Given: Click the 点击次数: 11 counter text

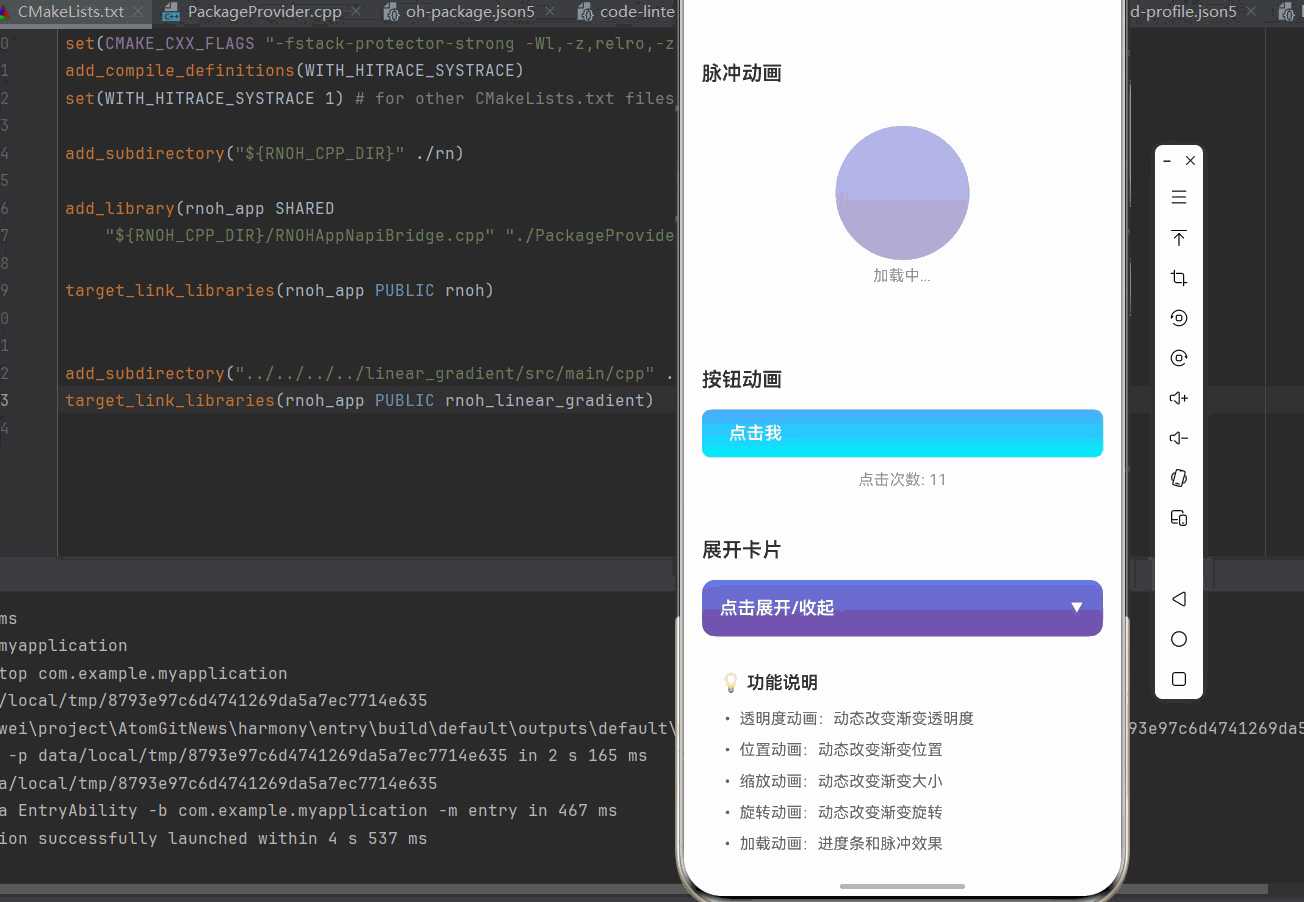Looking at the screenshot, I should pyautogui.click(x=902, y=479).
